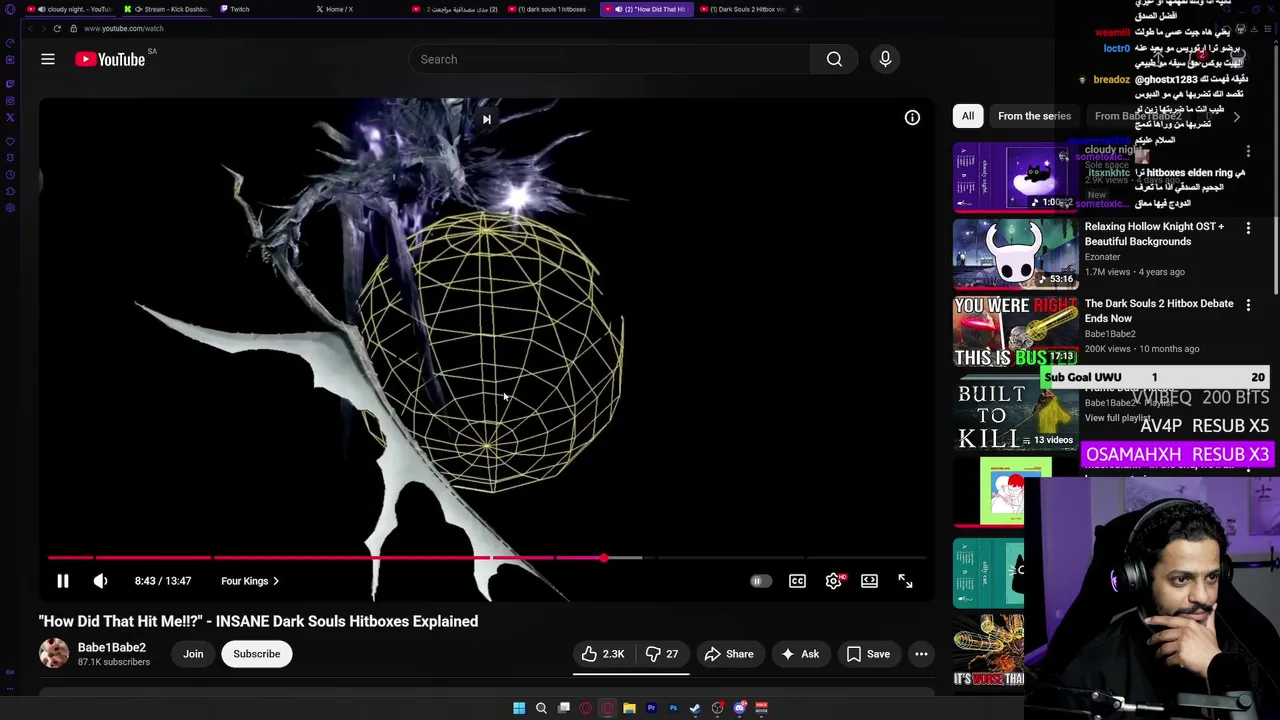Viewport: 1280px width, 720px height.
Task: Open options for Dark Souls 2 Hitbox Debate
Action: (x=1248, y=306)
